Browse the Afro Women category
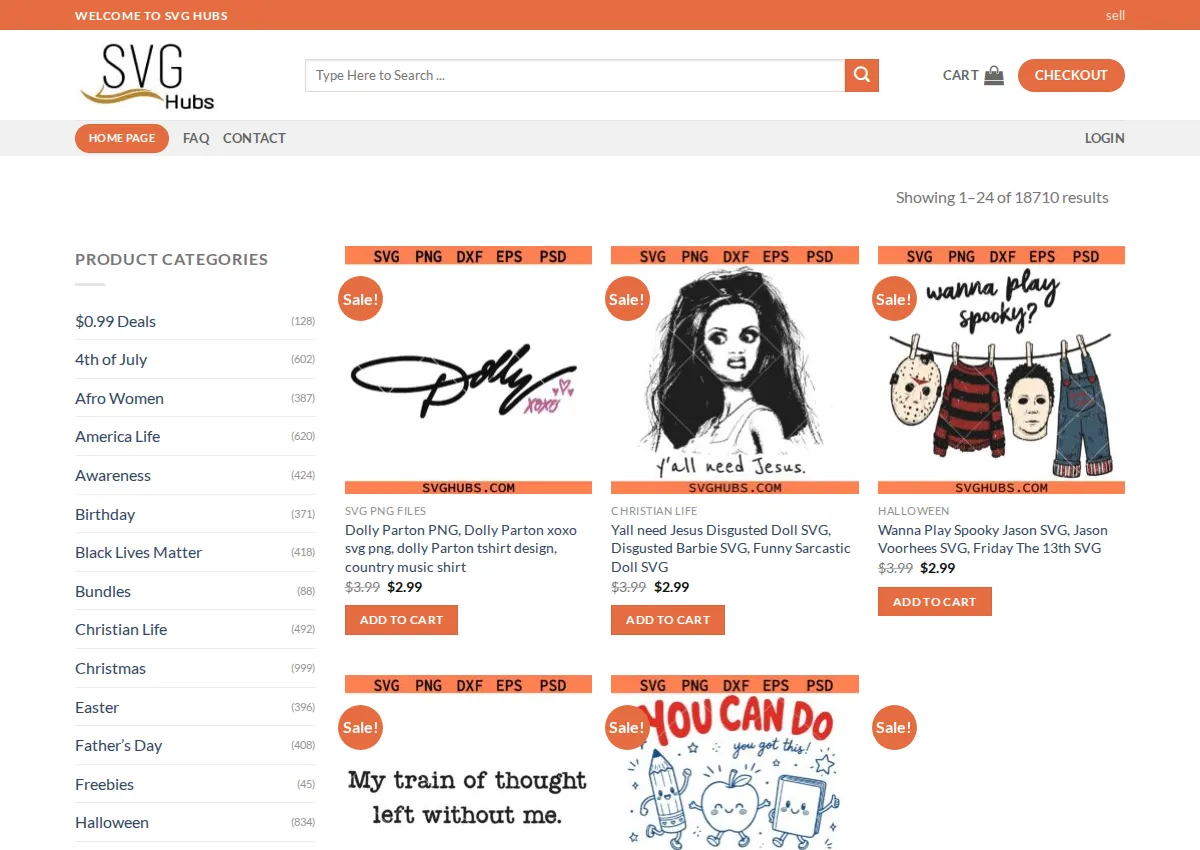 [119, 398]
